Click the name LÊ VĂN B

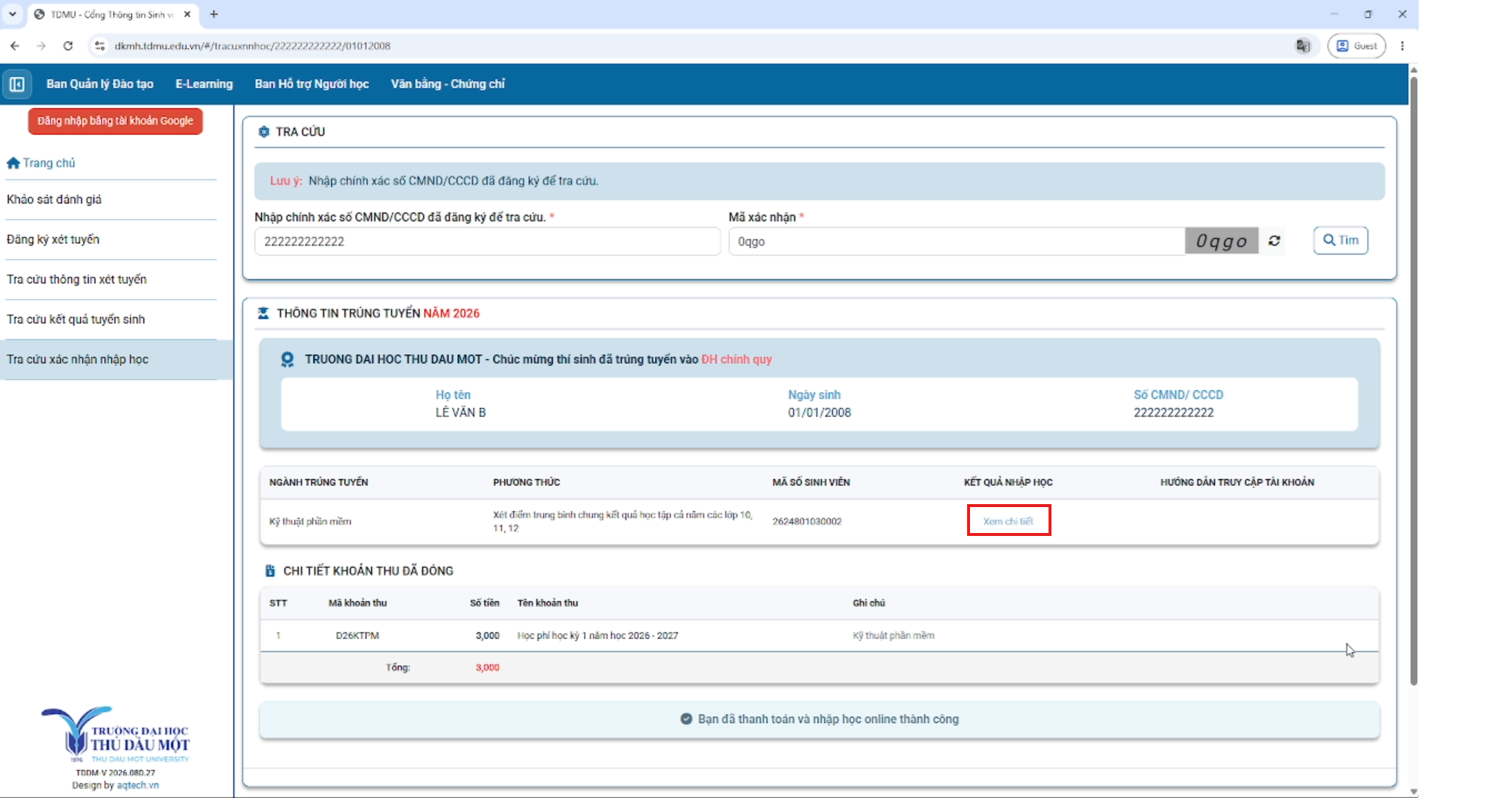(461, 413)
